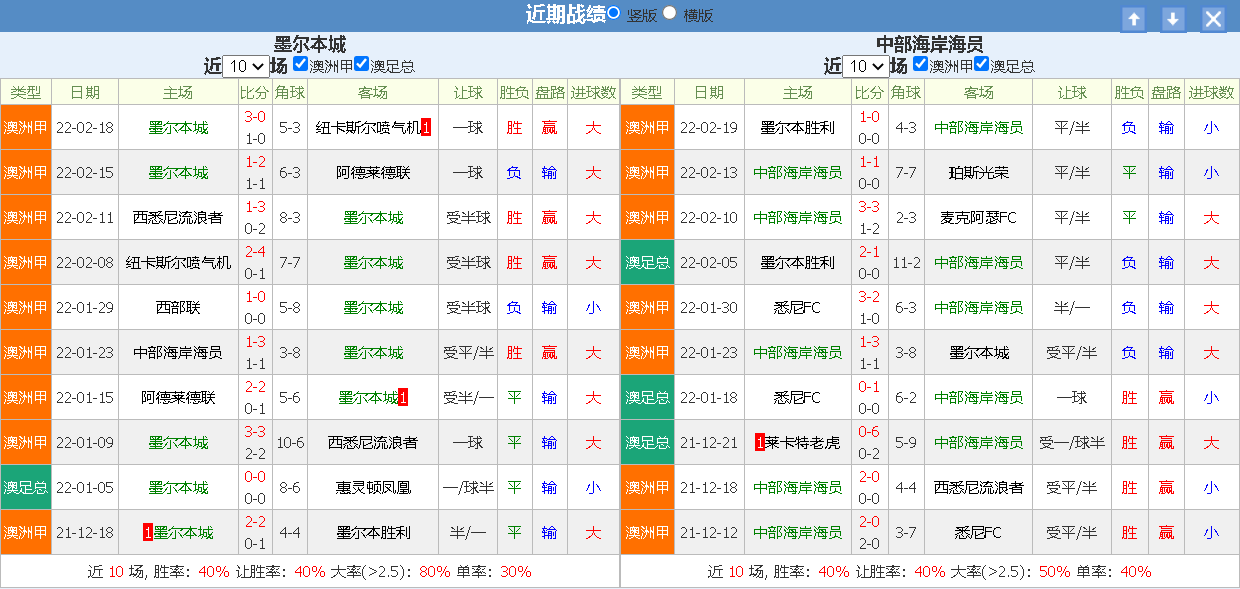Click 墨尔本胜利 home team on 22-02-19 row
1240x589 pixels.
797,128
